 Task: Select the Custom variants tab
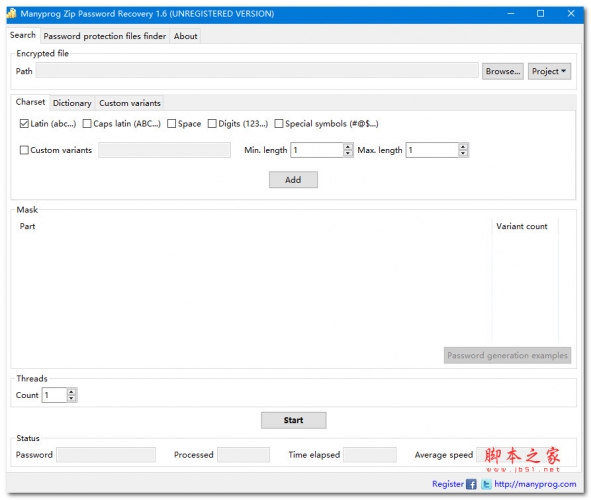[130, 103]
